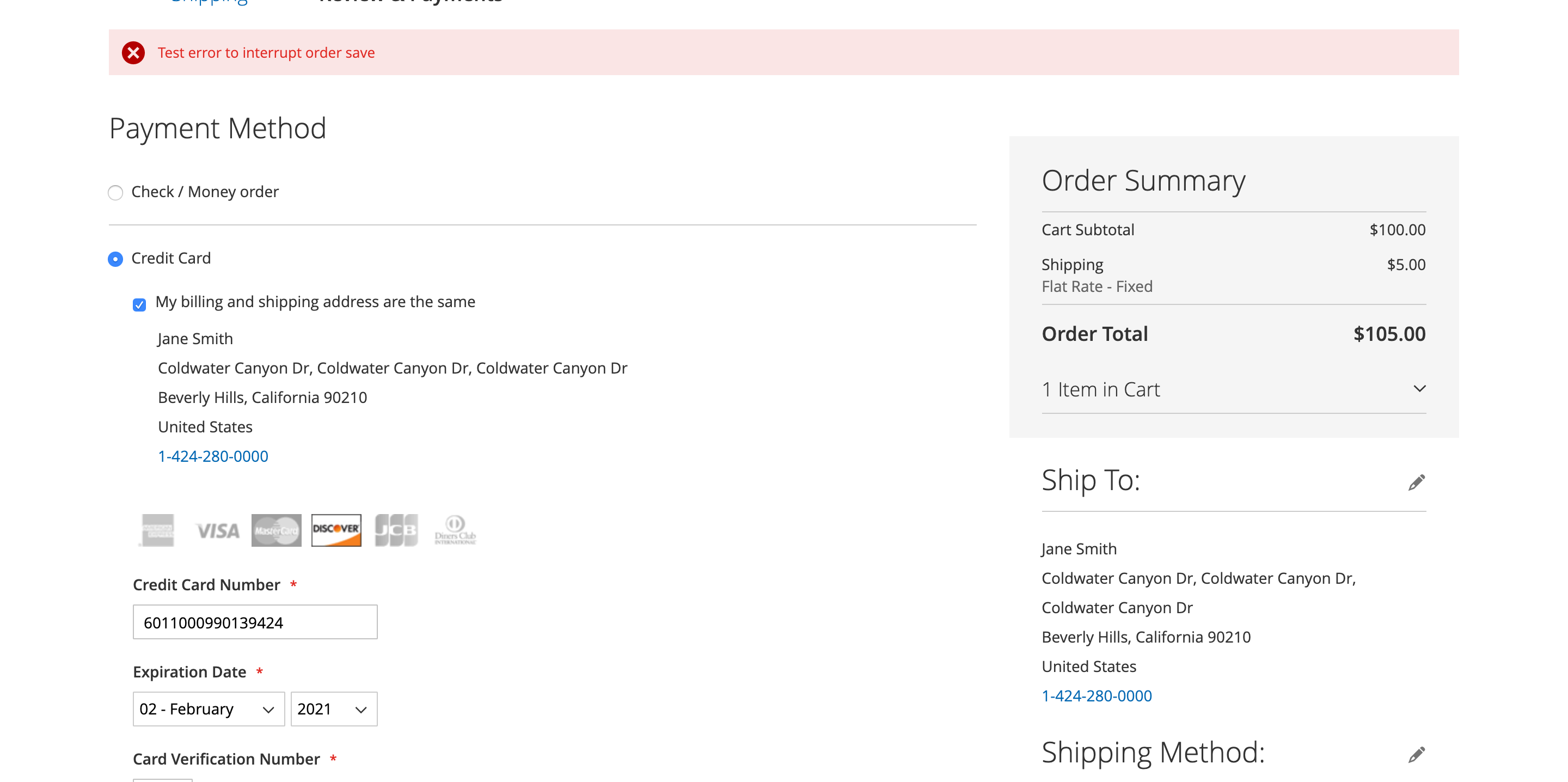Open the expiration year dropdown
The image size is (1568, 782).
(334, 709)
